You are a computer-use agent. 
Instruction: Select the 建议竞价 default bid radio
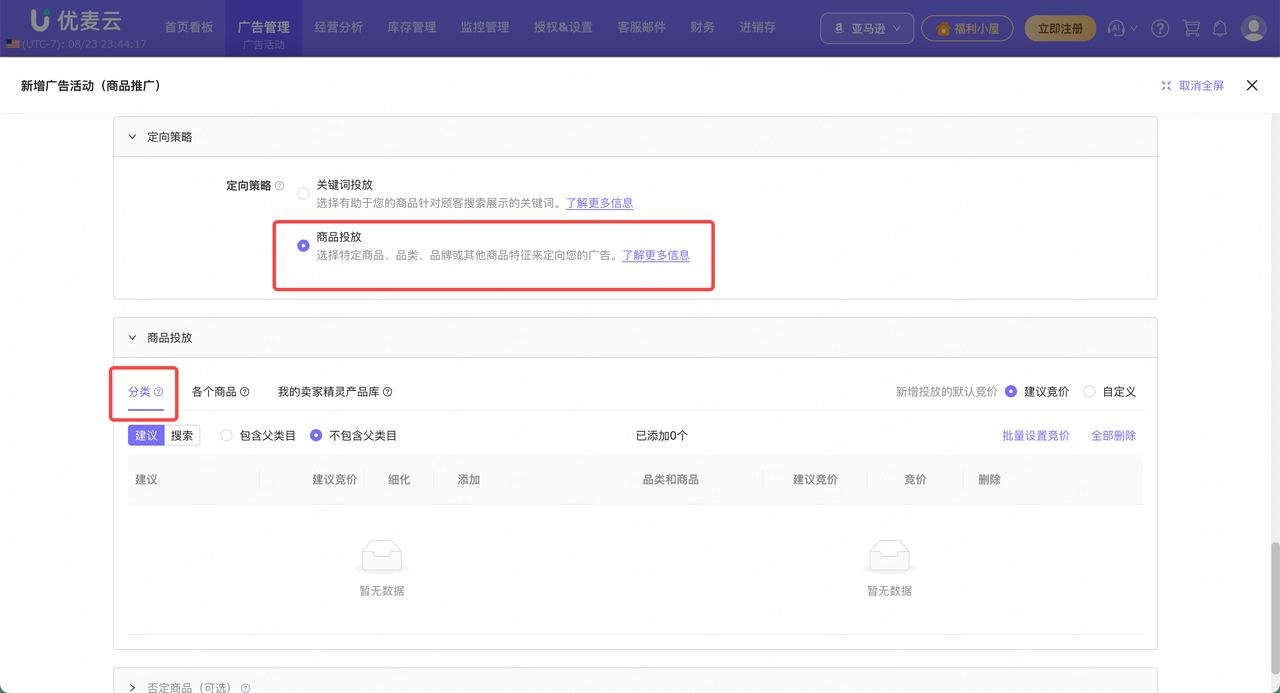pos(1011,392)
